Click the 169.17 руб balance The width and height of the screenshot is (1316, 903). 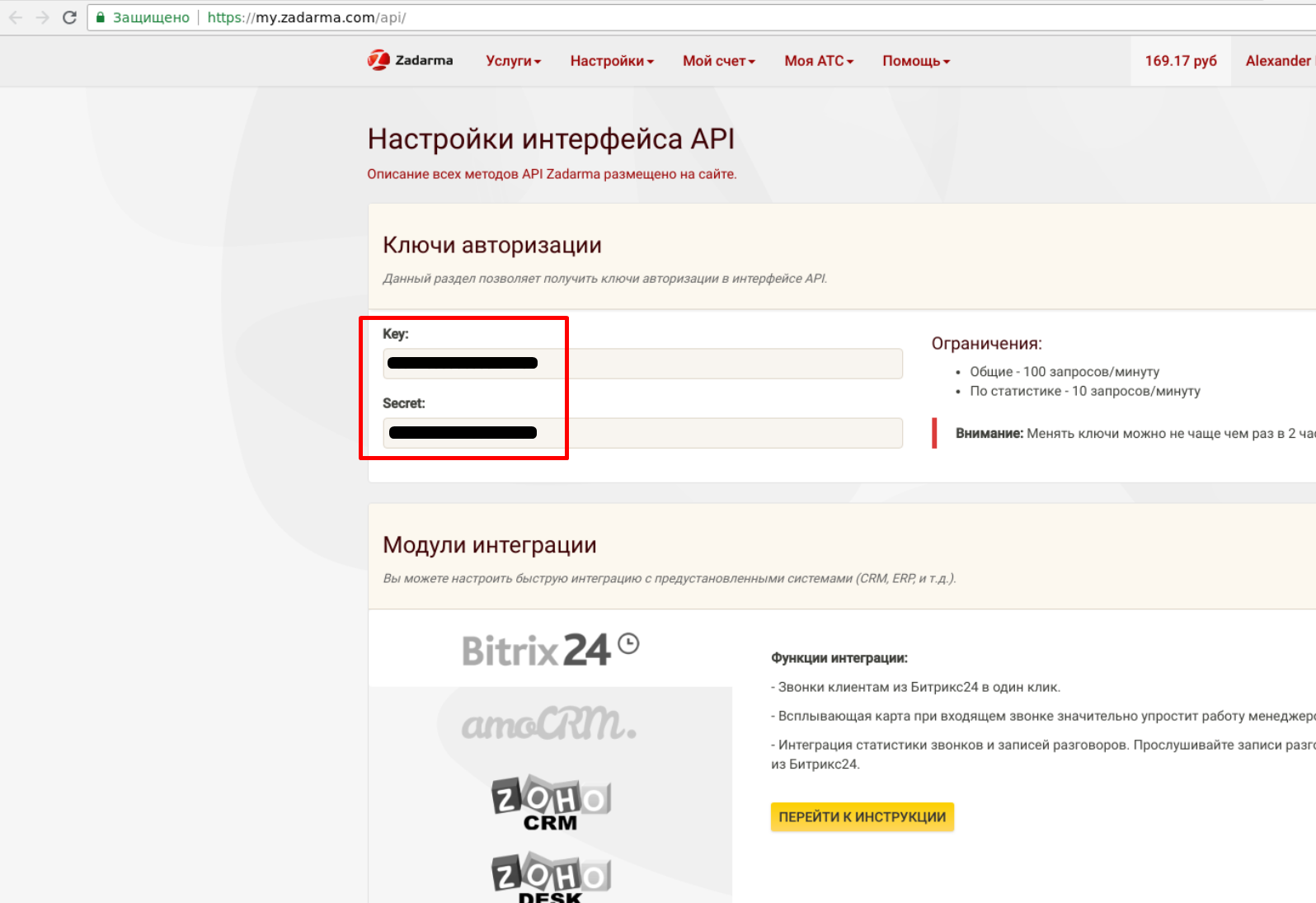point(1181,61)
